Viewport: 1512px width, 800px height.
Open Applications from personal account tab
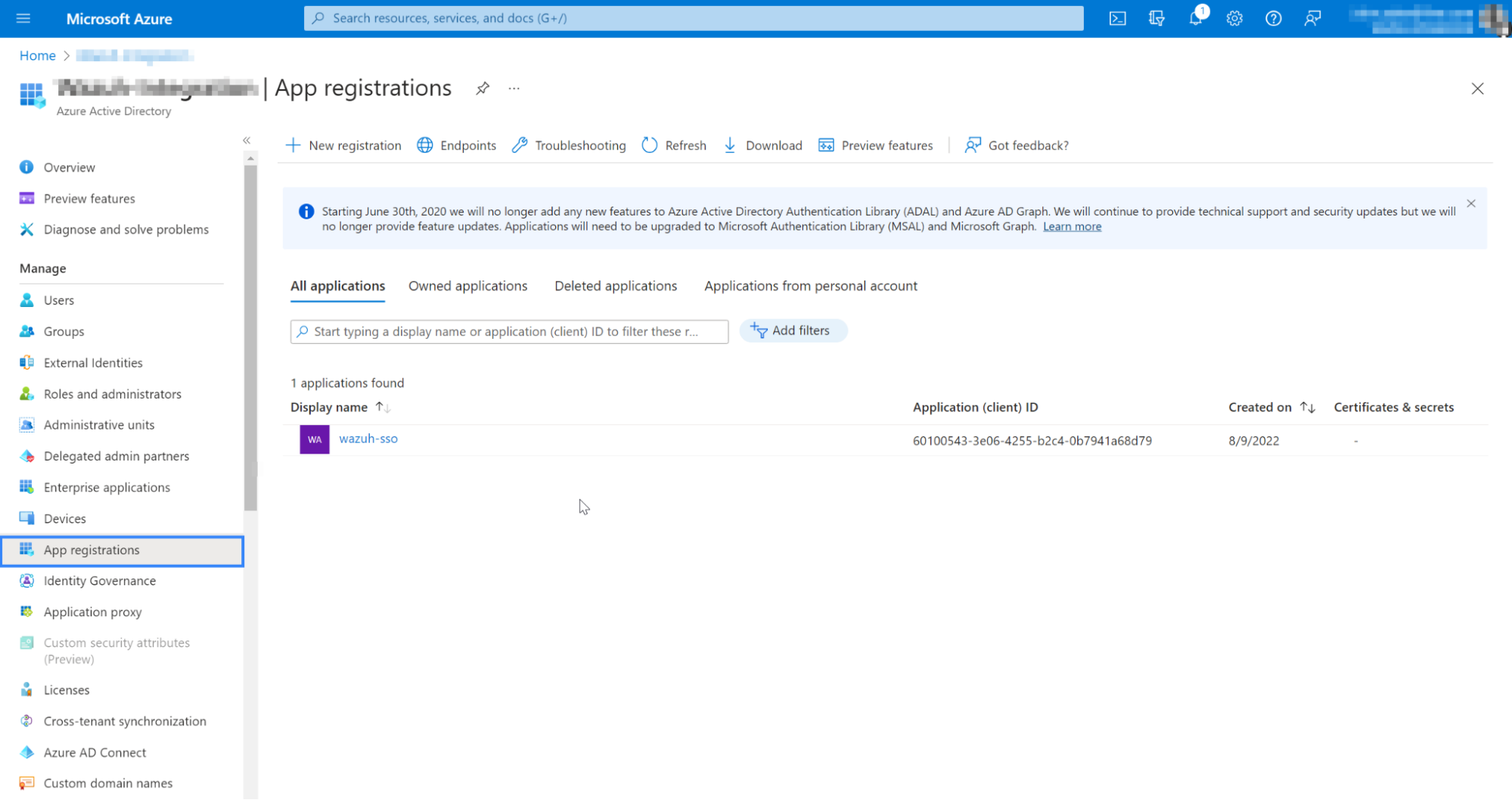811,286
